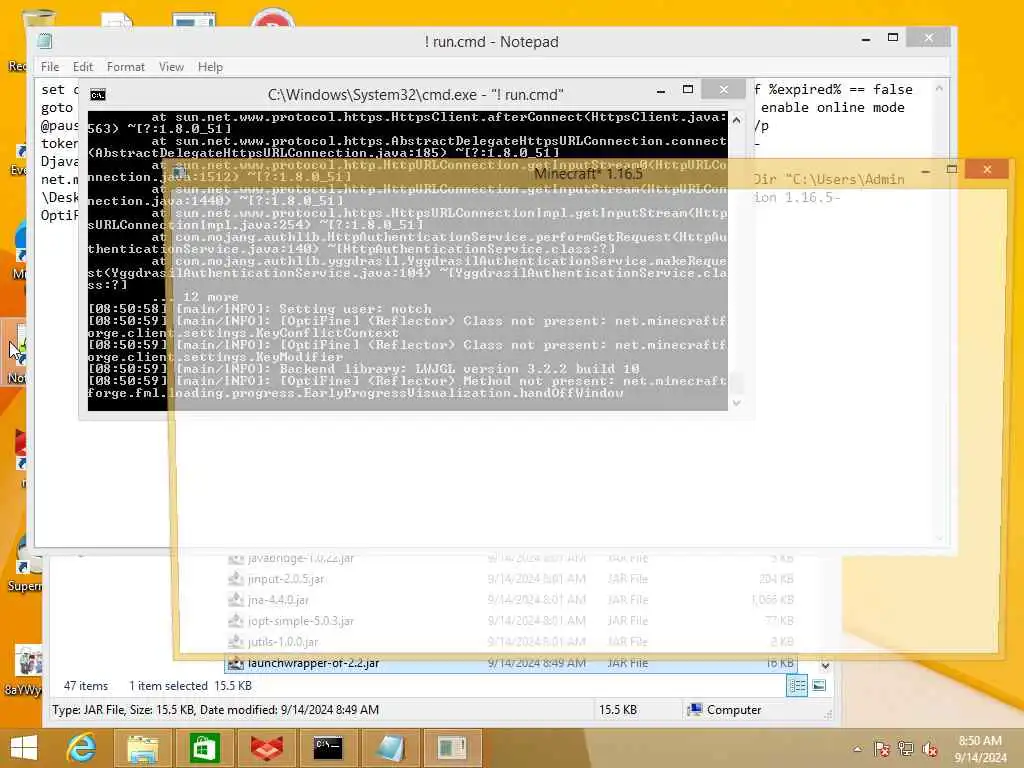
Task: Select jinput-2.0.5.jar file row
Action: (x=511, y=579)
